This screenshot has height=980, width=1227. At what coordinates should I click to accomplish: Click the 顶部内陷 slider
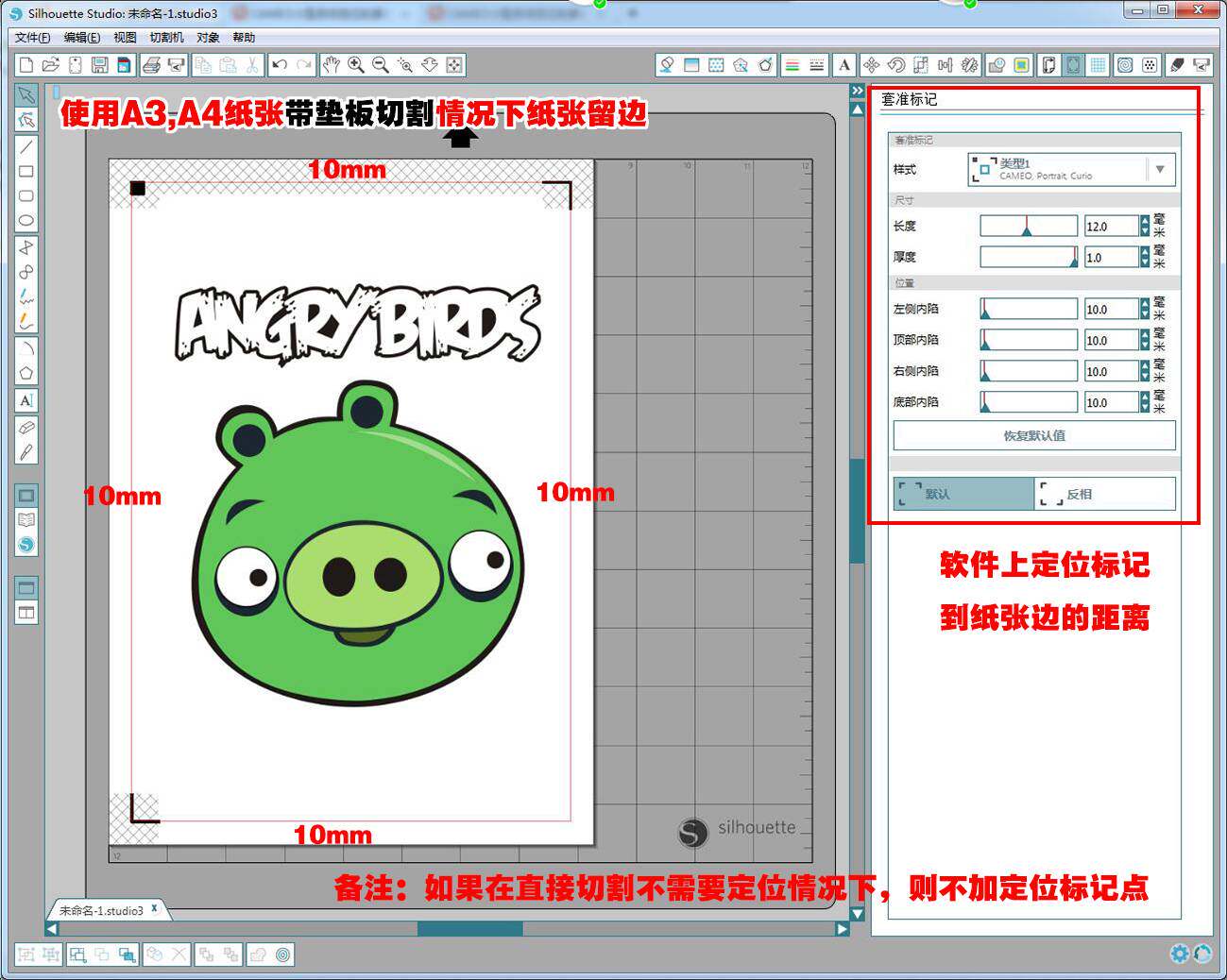point(1029,340)
